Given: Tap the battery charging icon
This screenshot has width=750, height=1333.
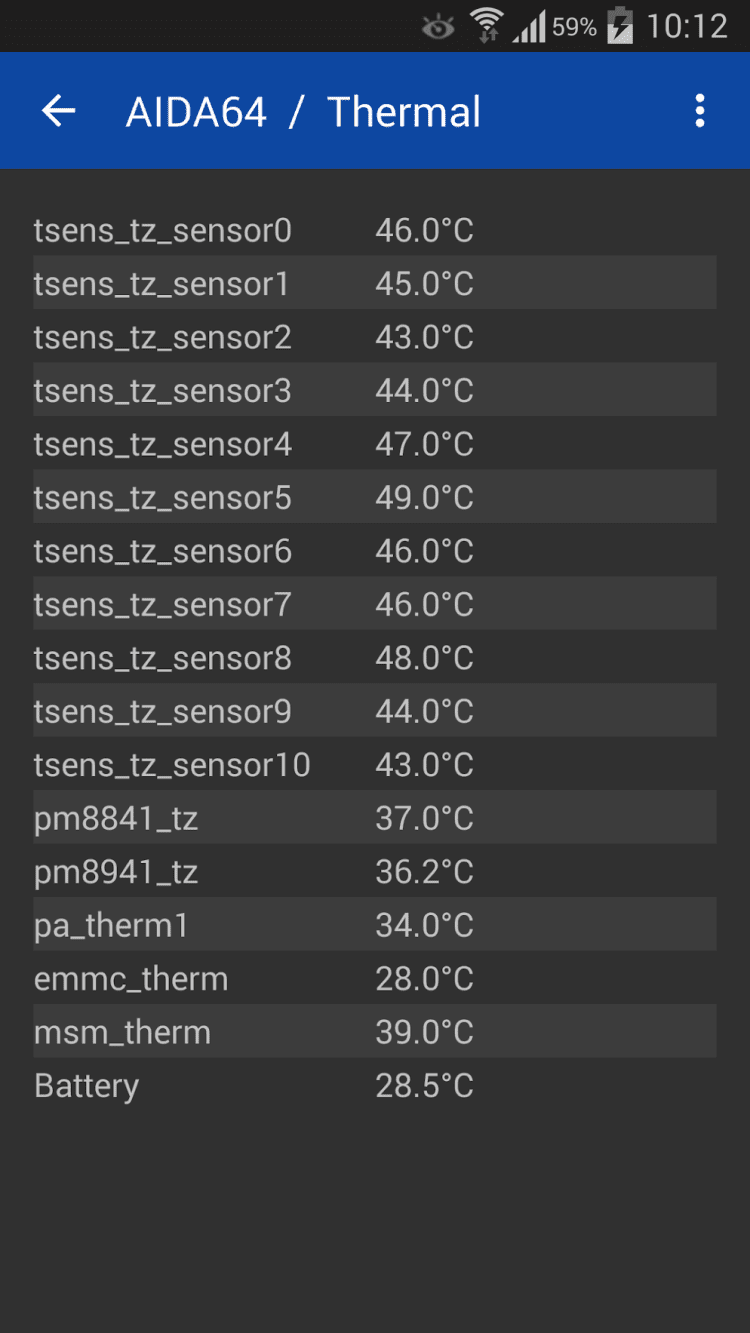Looking at the screenshot, I should [620, 26].
